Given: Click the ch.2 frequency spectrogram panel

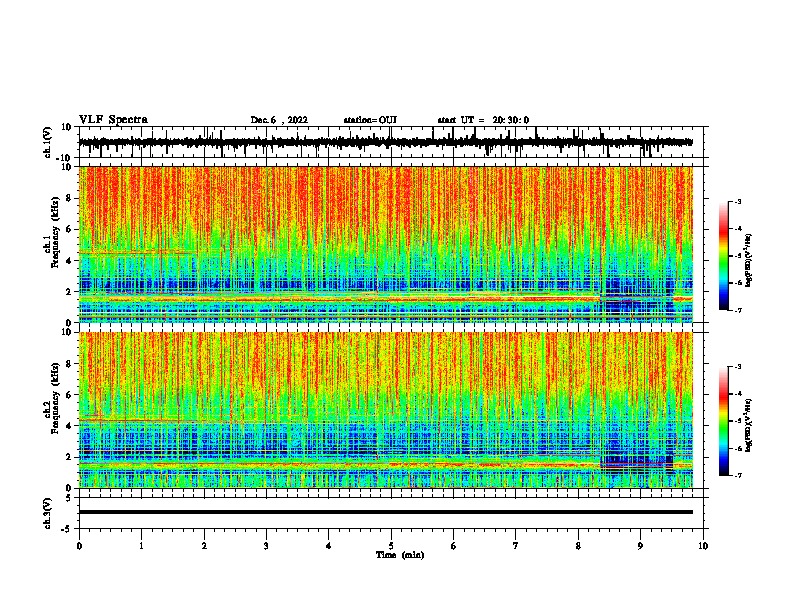Looking at the screenshot, I should (386, 410).
